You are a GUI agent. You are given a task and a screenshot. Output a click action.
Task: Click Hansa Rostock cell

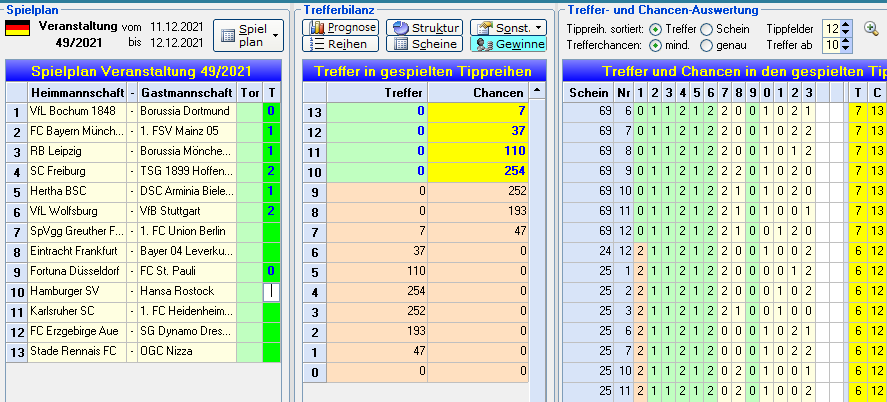click(186, 292)
